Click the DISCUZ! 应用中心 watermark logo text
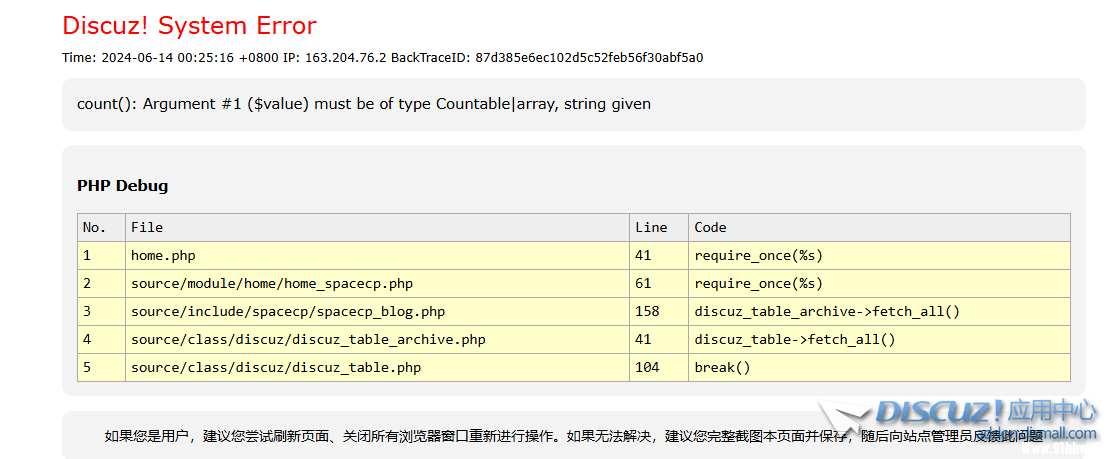This screenshot has width=1115, height=459. [985, 411]
